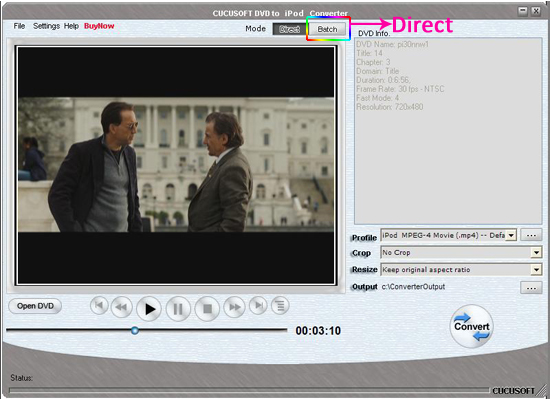Click the DVD Name: pi30nnw1 line
This screenshot has width=550, height=399.
(x=392, y=45)
